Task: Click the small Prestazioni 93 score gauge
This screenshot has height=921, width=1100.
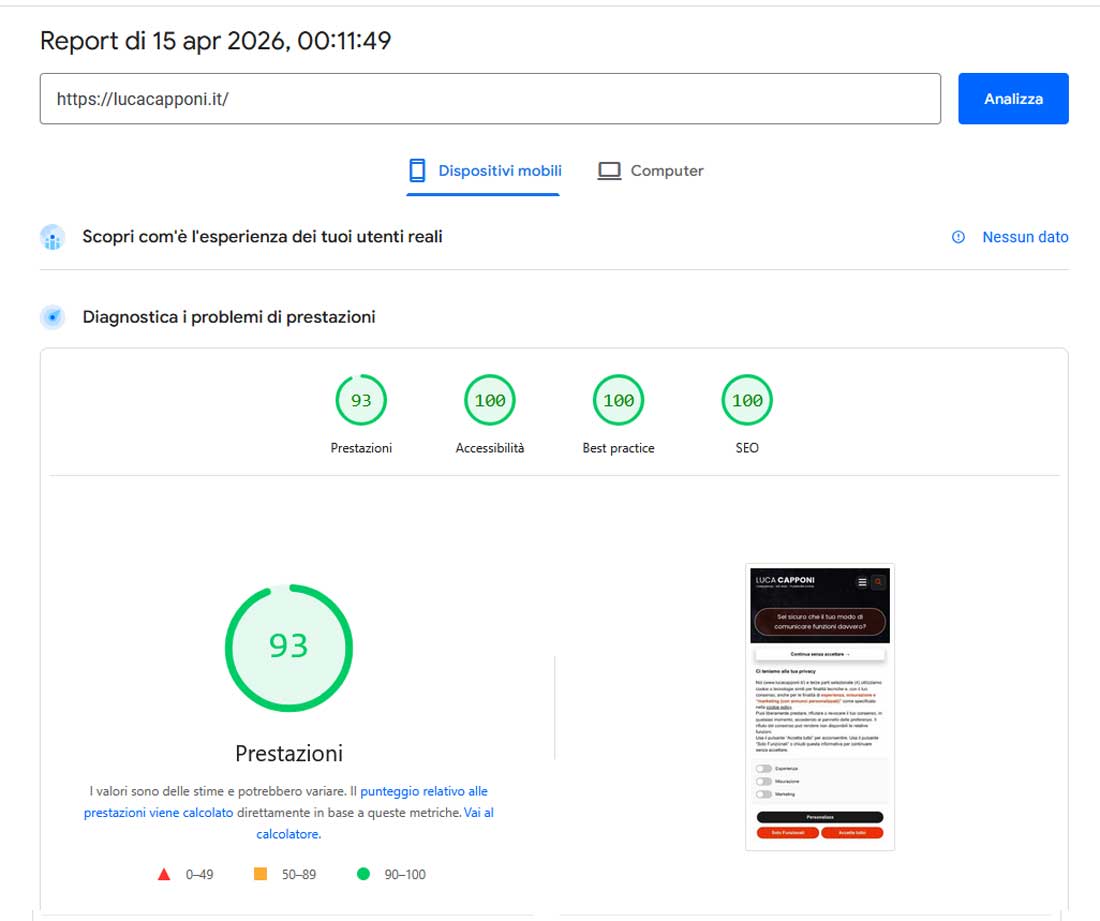Action: click(361, 401)
